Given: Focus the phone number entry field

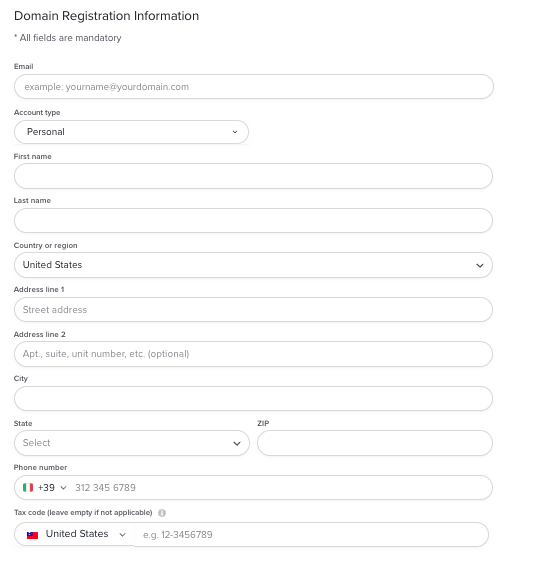Looking at the screenshot, I should coord(281,487).
